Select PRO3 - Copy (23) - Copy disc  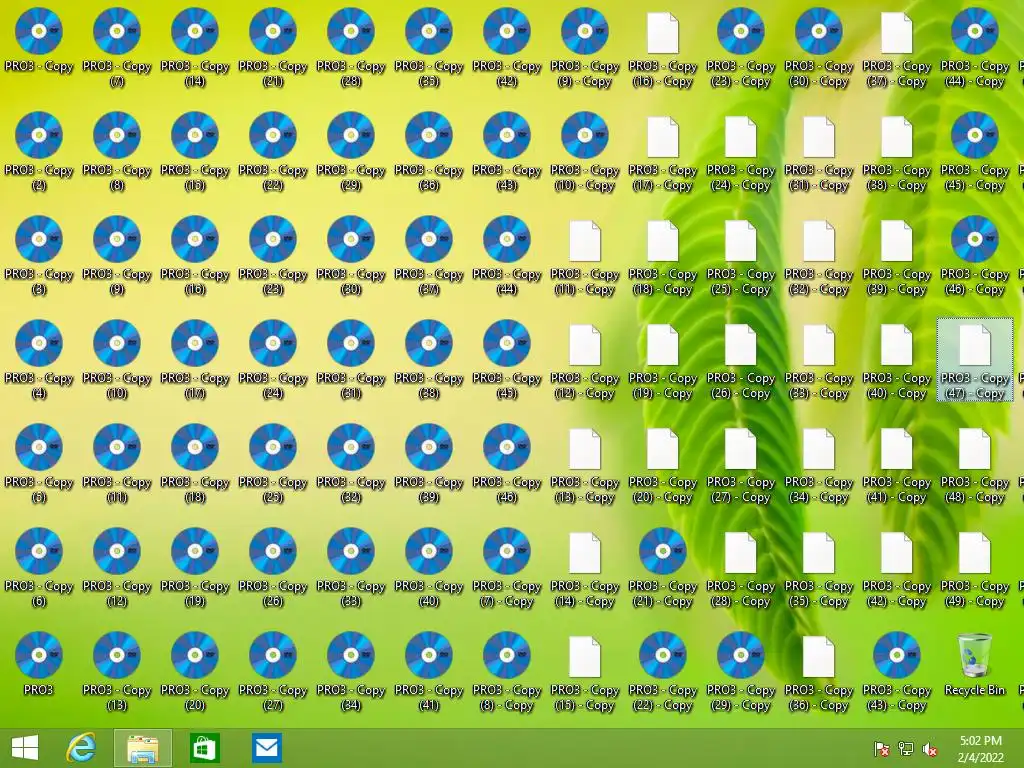tap(741, 31)
